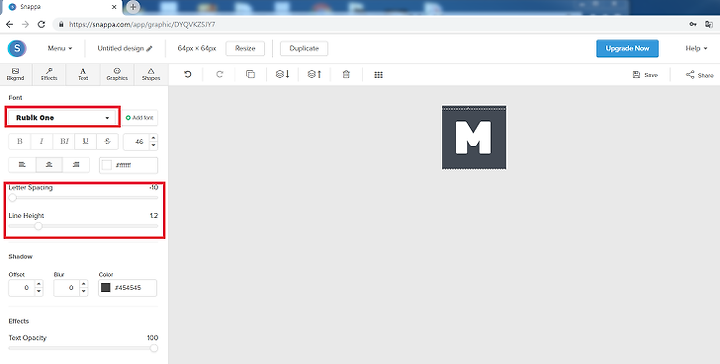Toggle the grid icon in toolbar
Screen dimensions: 720x364
point(378,75)
